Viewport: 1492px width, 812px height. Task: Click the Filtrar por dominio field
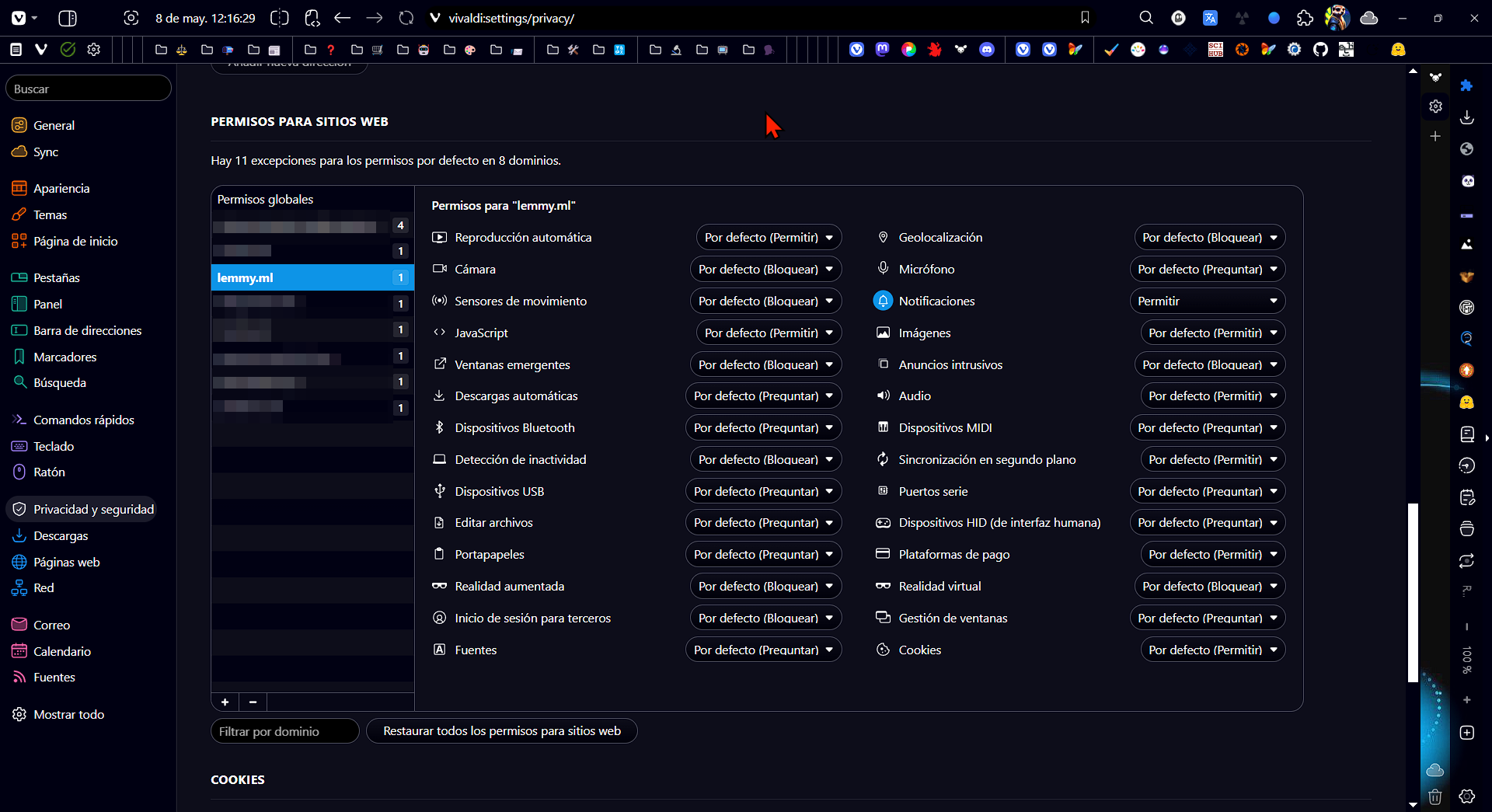[x=284, y=731]
